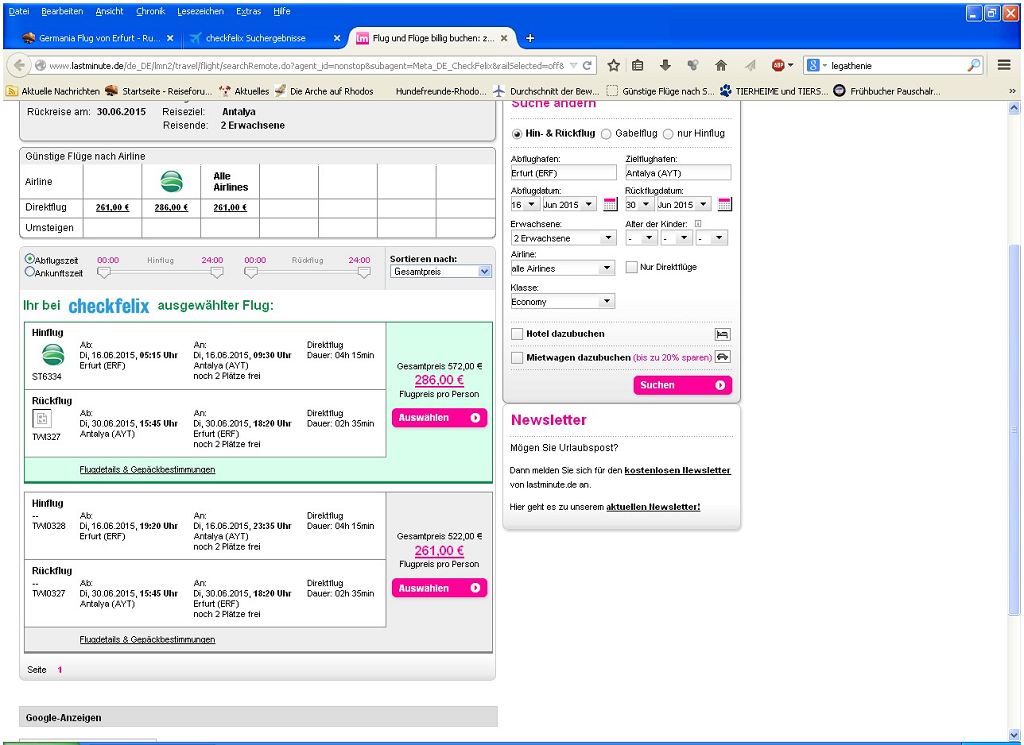This screenshot has height=745, width=1024.
Task: Open the Sortieren nach Gesamtpreis dropdown
Action: tap(440, 271)
